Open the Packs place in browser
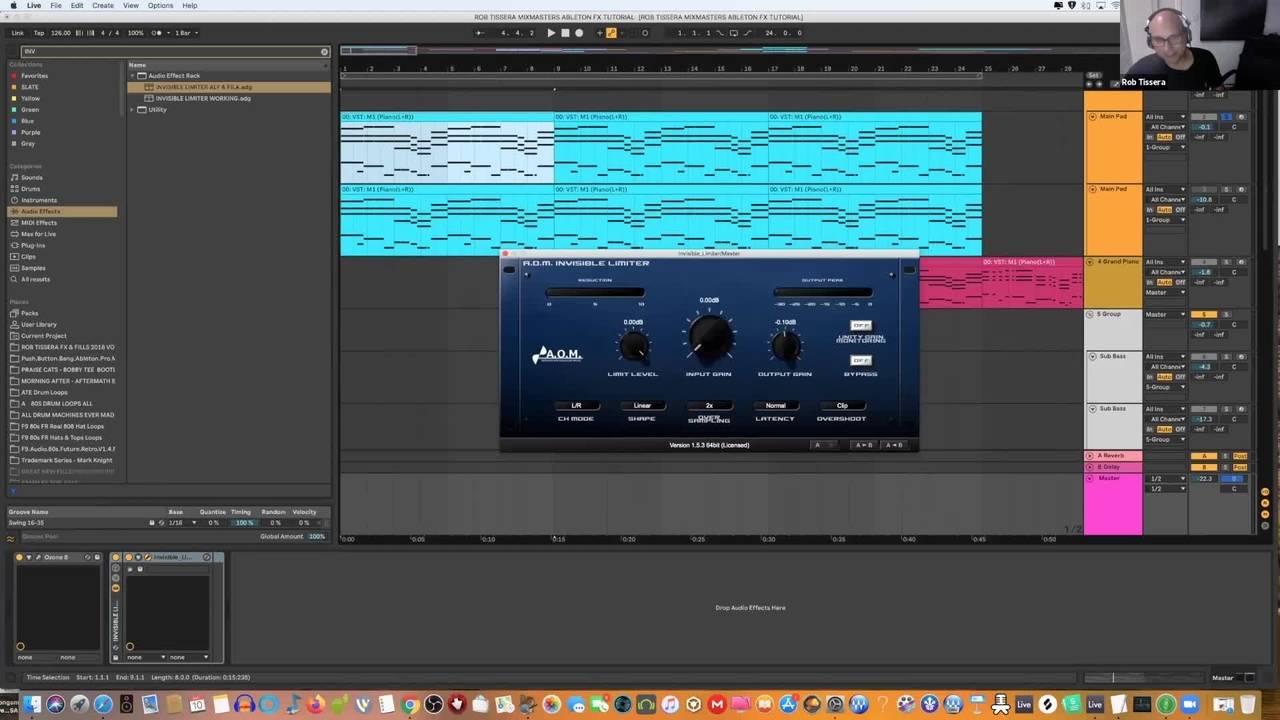The width and height of the screenshot is (1280, 720). click(29, 313)
